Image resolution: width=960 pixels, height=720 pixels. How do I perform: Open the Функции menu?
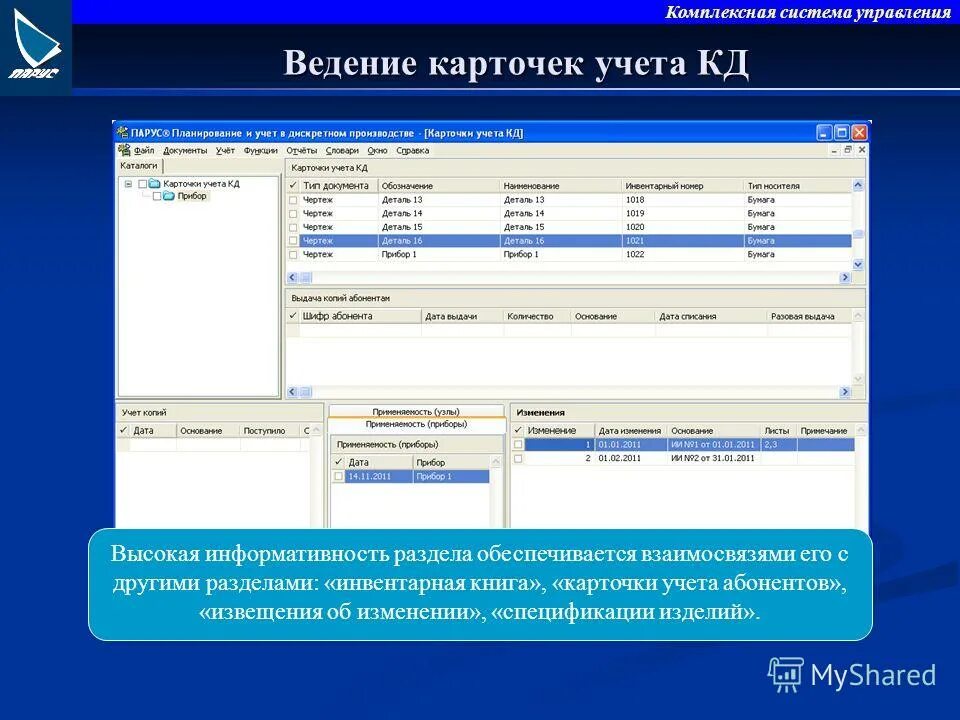coord(261,151)
